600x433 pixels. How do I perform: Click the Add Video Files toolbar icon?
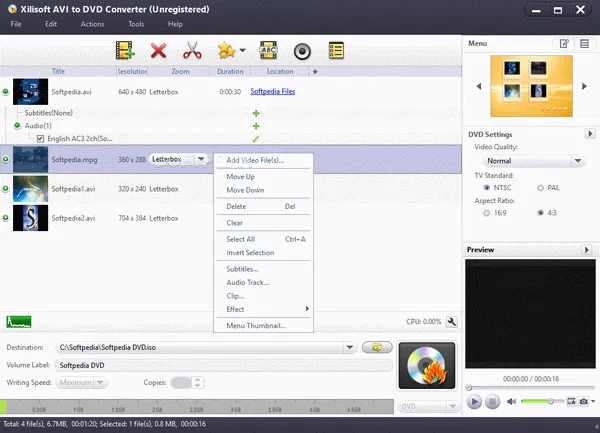pos(125,50)
